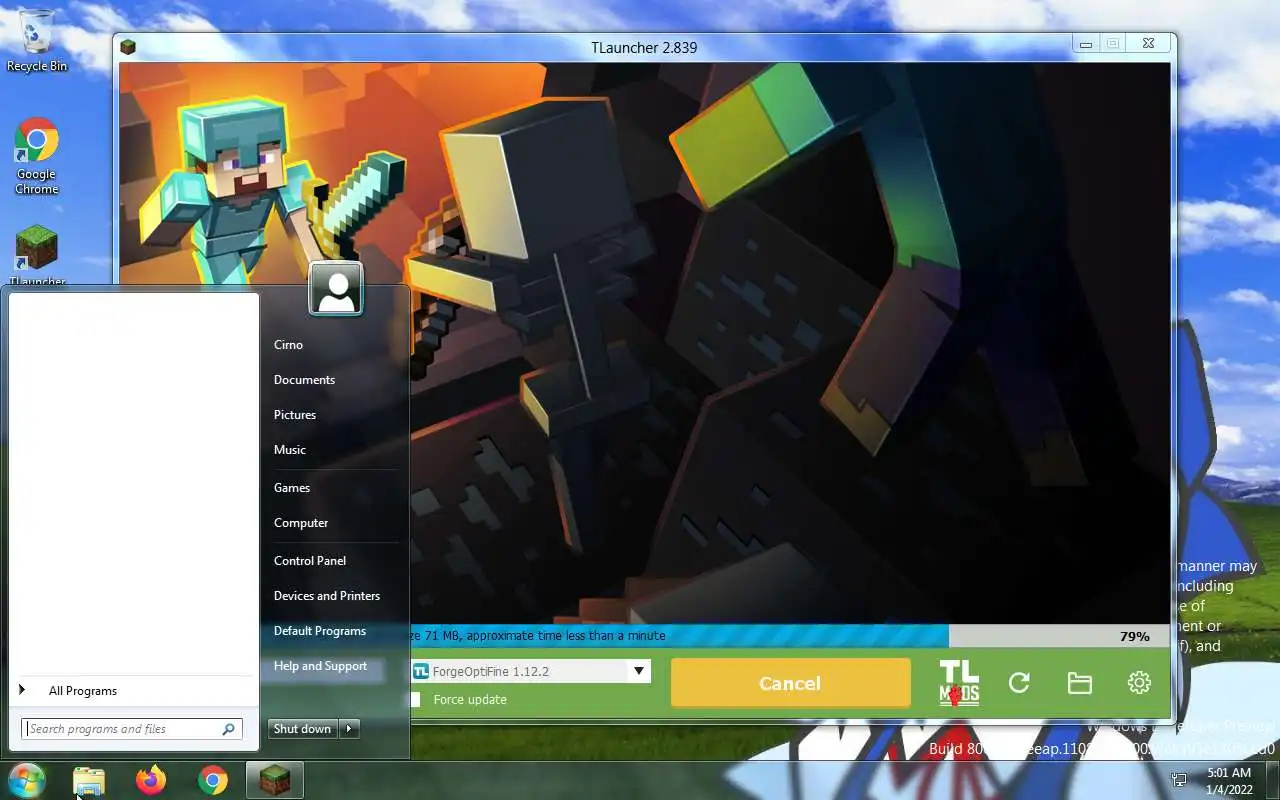Open Help and Support from Start menu
The image size is (1280, 800).
320,665
